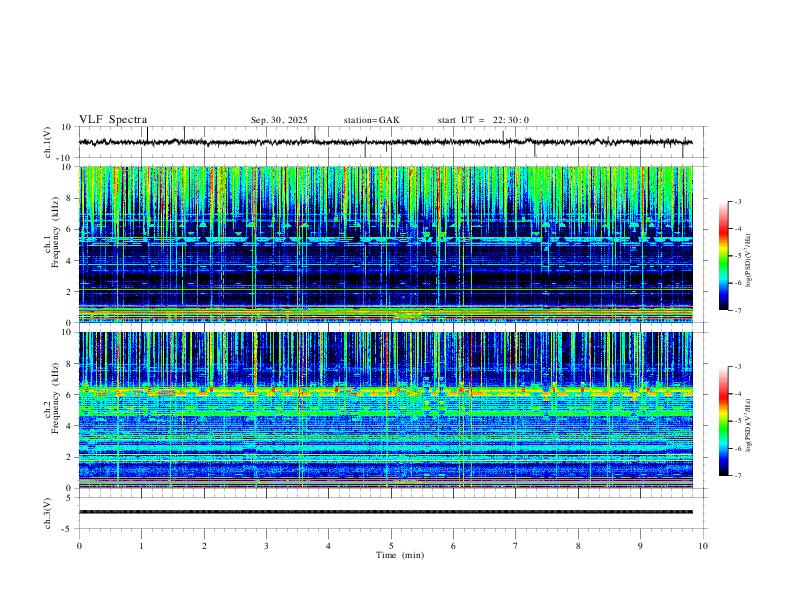Click the log(PSD) label beside ch.2 colorbar

click(748, 425)
